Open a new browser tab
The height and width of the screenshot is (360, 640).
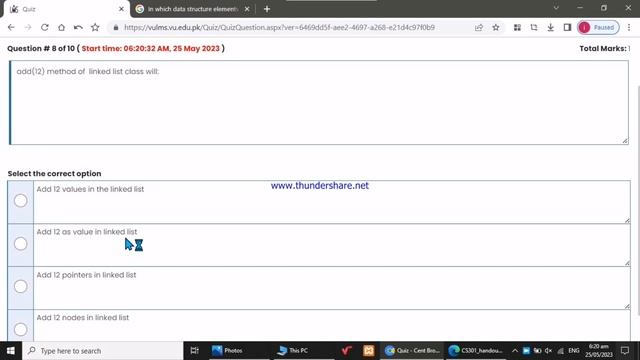[267, 9]
